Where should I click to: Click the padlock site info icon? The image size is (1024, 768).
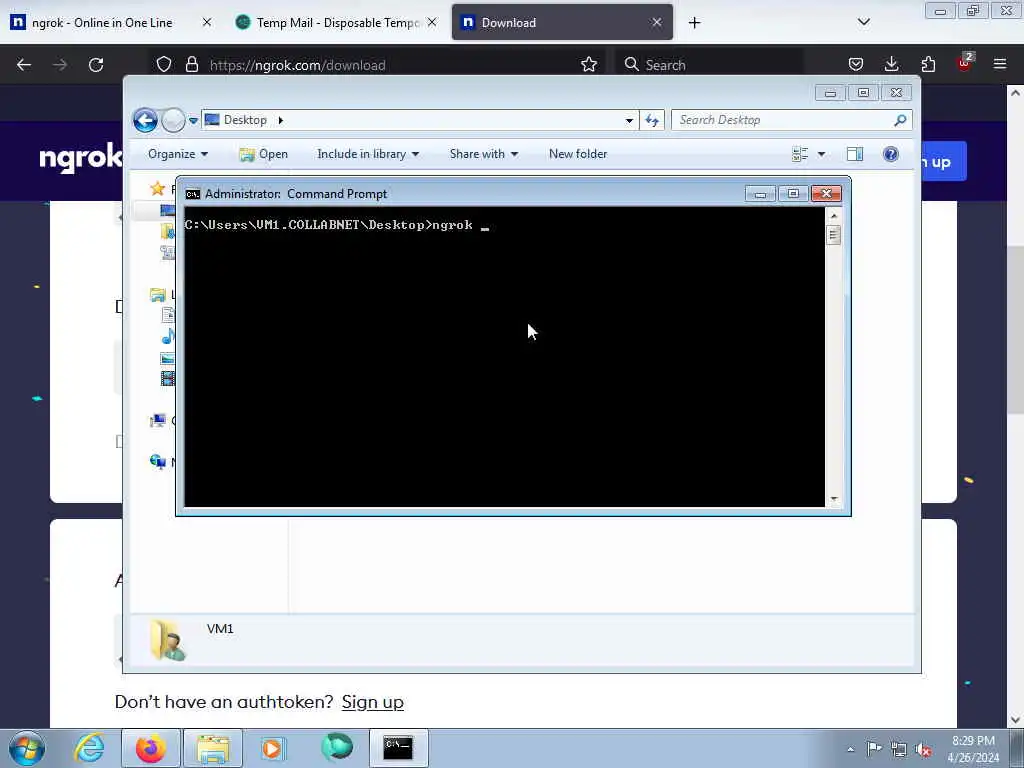[x=191, y=65]
